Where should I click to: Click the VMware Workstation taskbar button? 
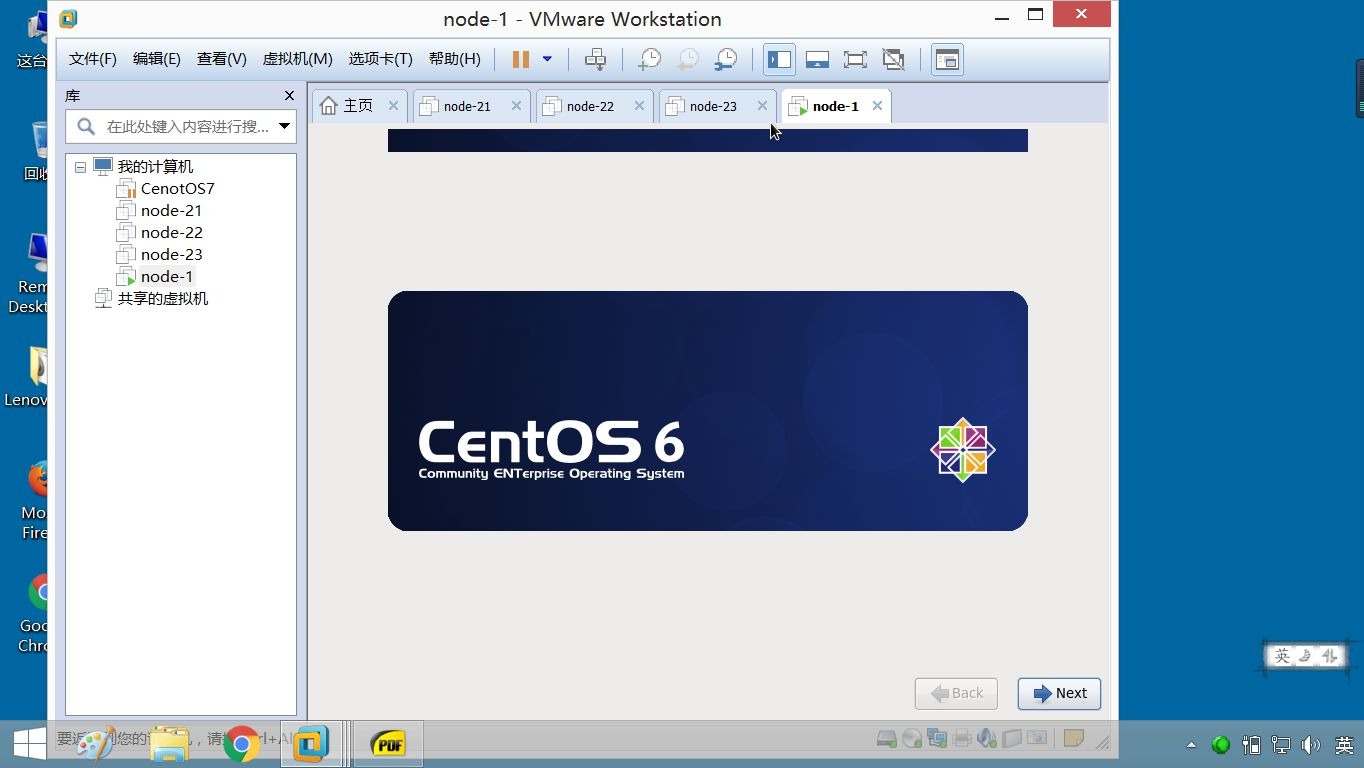coord(312,744)
